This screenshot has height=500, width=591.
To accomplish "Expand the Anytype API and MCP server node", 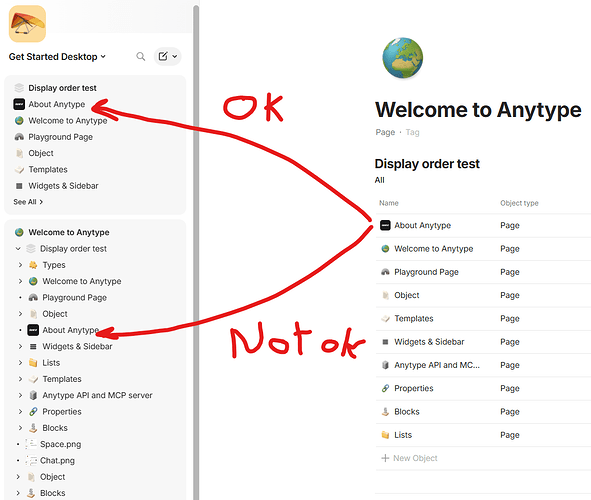I will point(20,395).
